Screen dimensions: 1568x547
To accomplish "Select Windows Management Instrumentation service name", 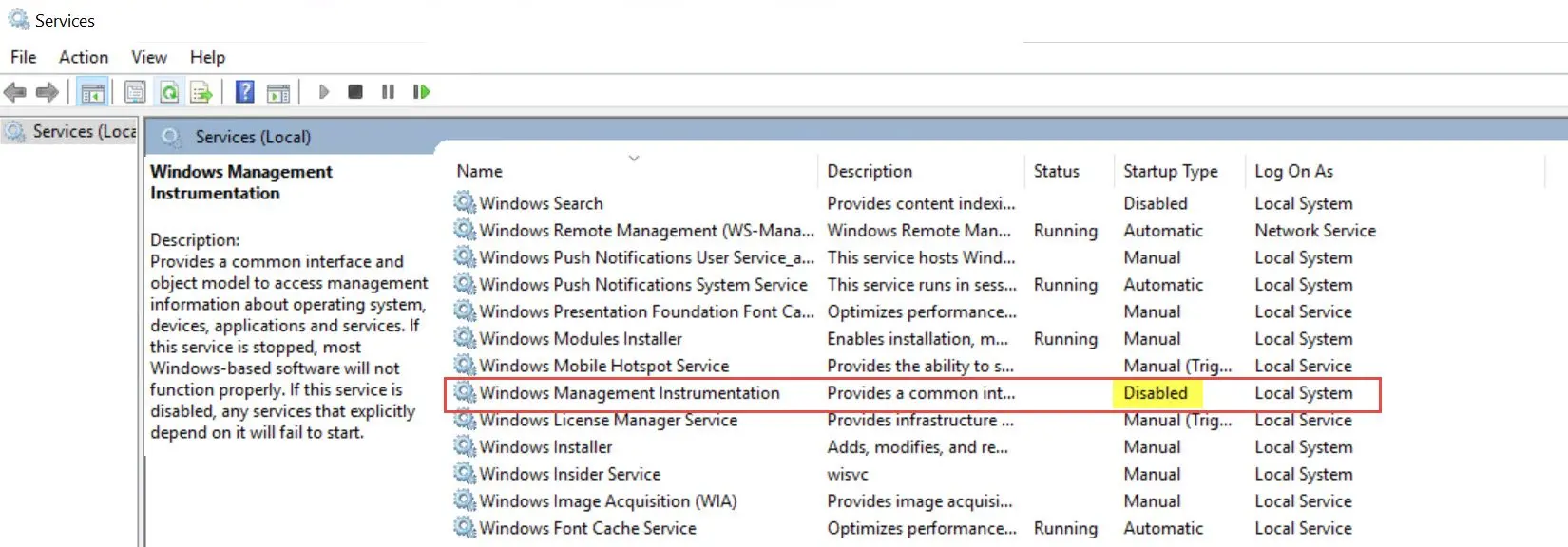I will coord(629,393).
